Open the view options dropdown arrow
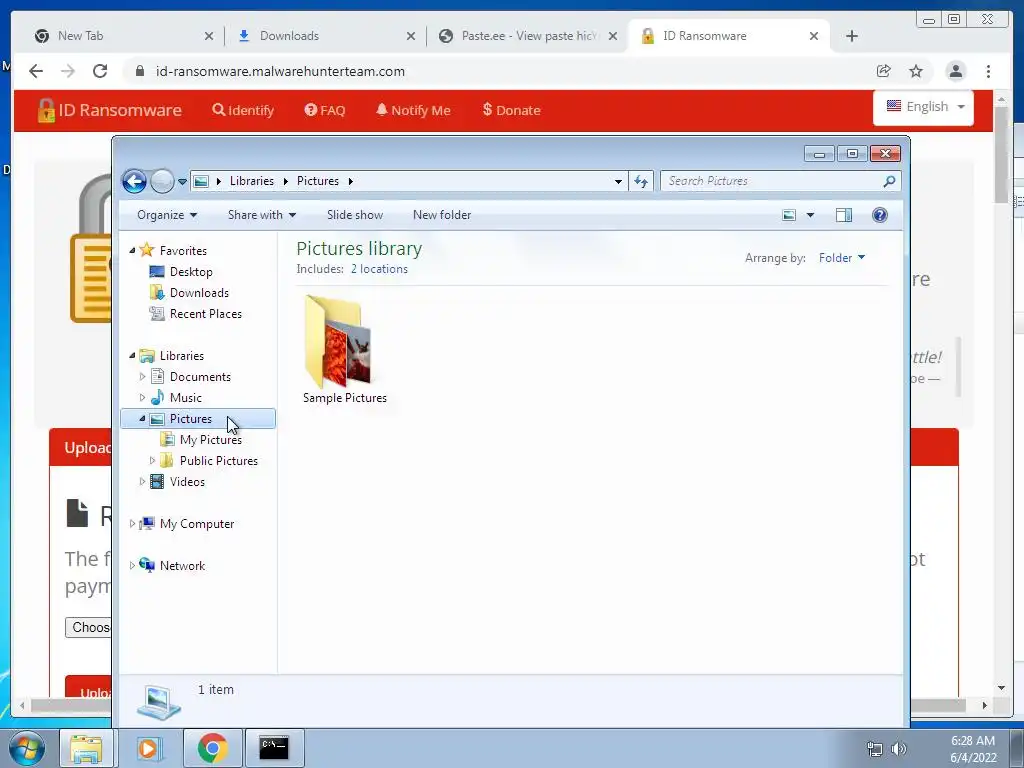 pos(810,215)
